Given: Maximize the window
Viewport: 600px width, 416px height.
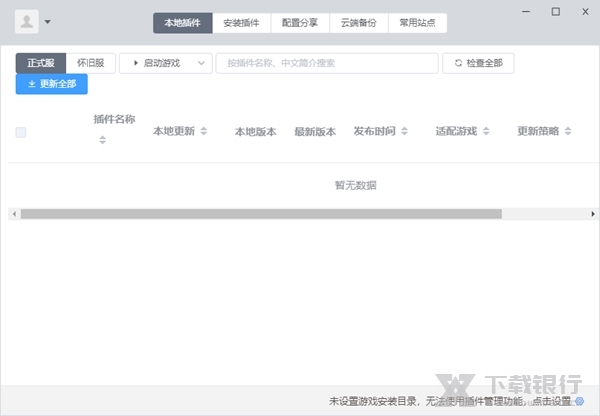Looking at the screenshot, I should coord(556,12).
